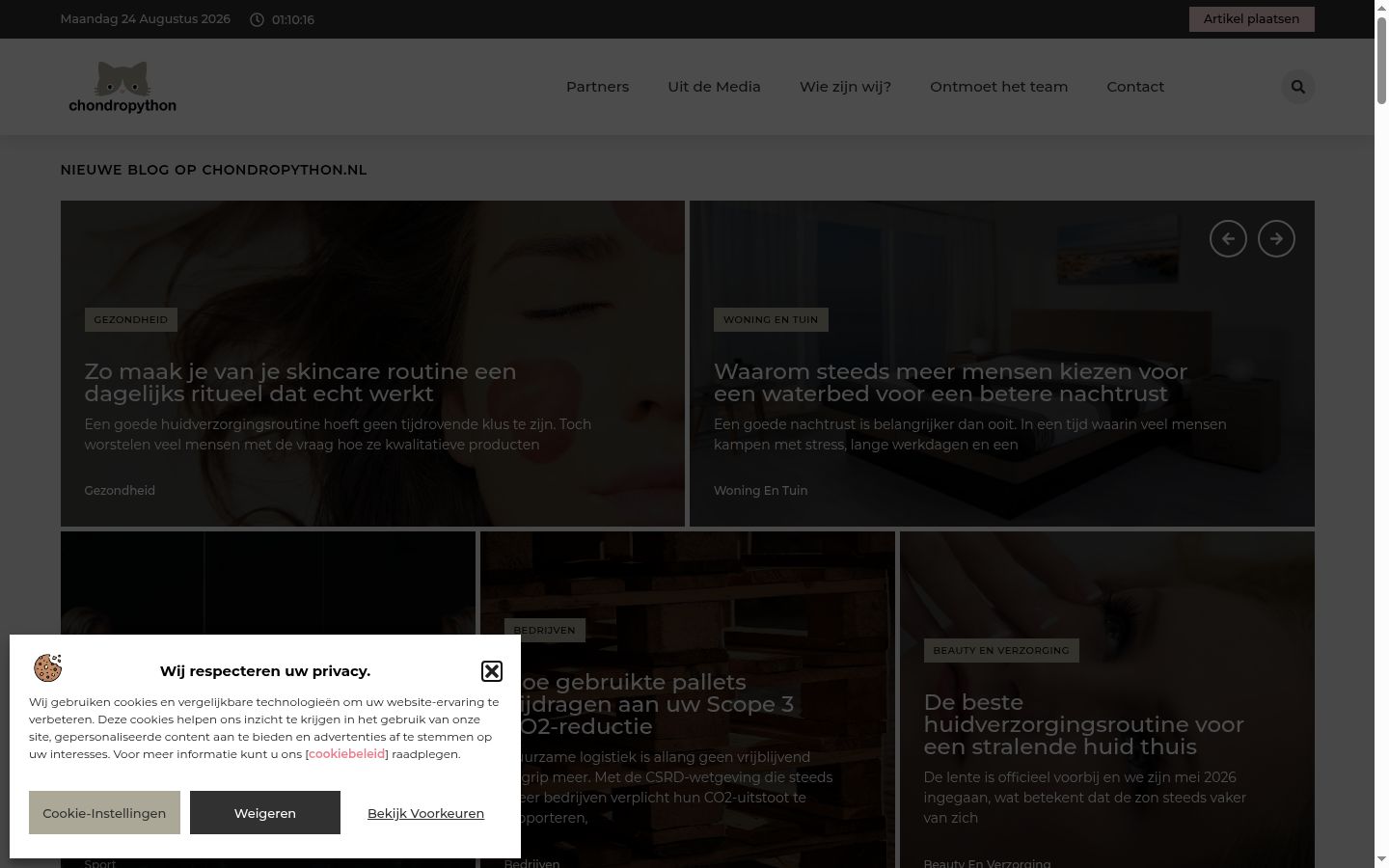Open the Uit de Media menu item
The image size is (1389, 868).
[714, 87]
